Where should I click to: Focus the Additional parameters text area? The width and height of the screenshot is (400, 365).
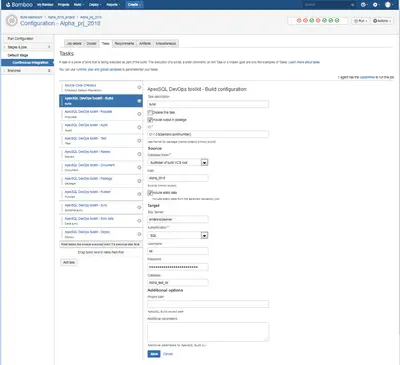pyautogui.click(x=208, y=332)
